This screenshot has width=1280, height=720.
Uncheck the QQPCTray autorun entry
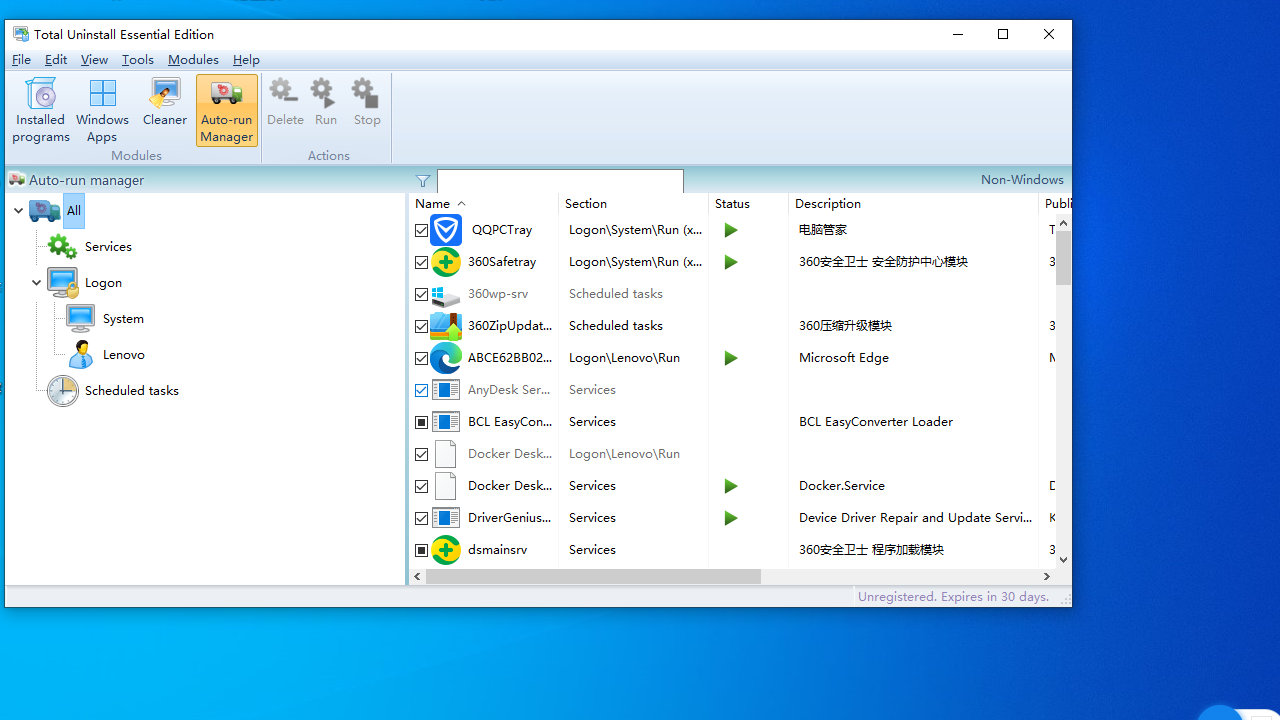point(421,230)
